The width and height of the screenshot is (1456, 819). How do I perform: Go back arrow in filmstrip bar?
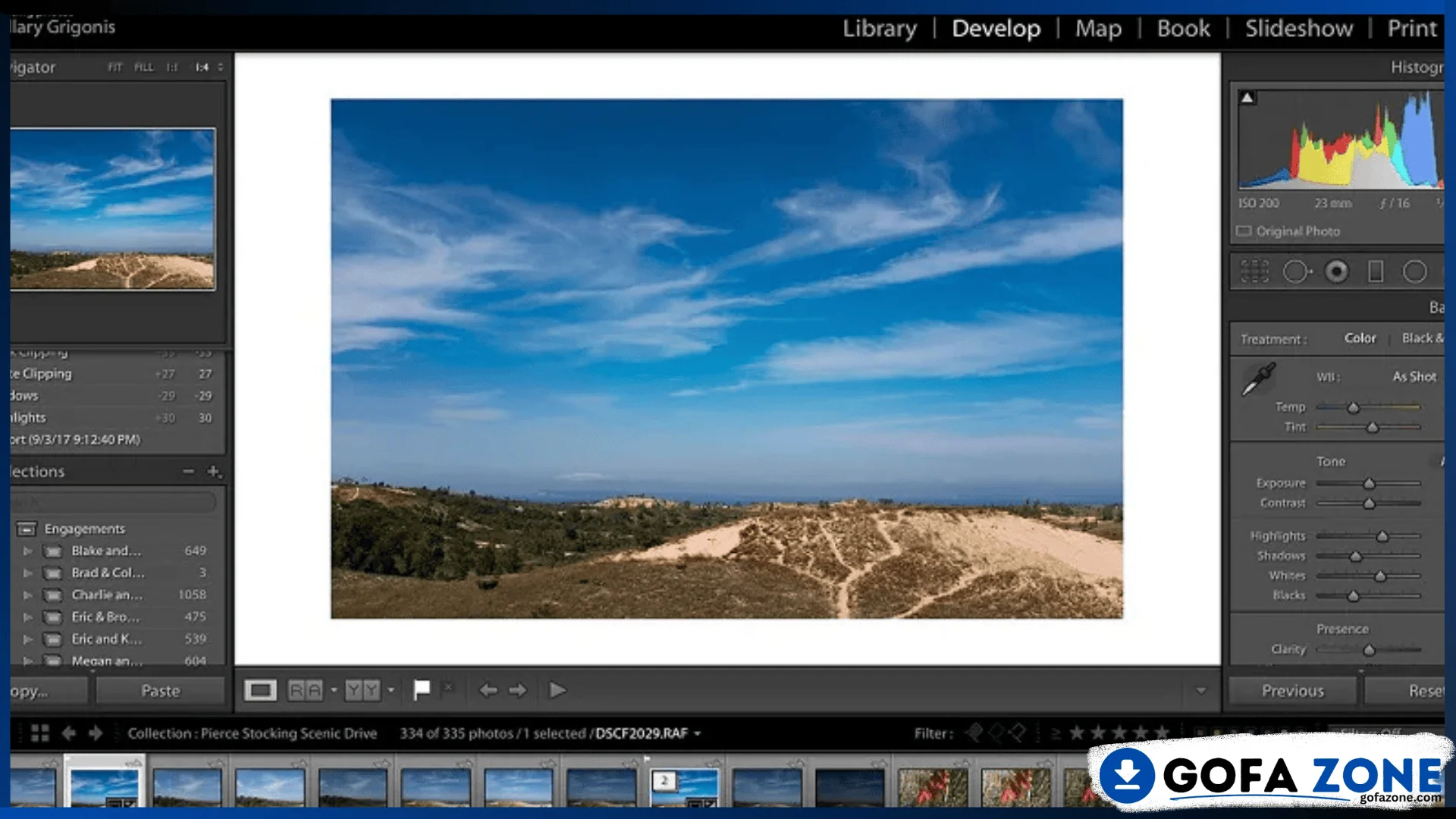pyautogui.click(x=68, y=733)
